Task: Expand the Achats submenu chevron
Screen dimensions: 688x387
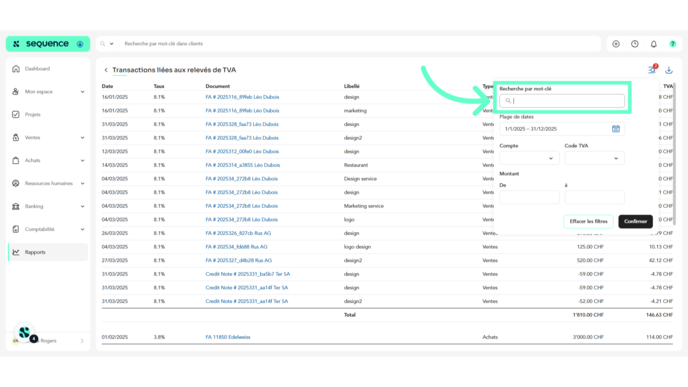Action: pyautogui.click(x=82, y=161)
